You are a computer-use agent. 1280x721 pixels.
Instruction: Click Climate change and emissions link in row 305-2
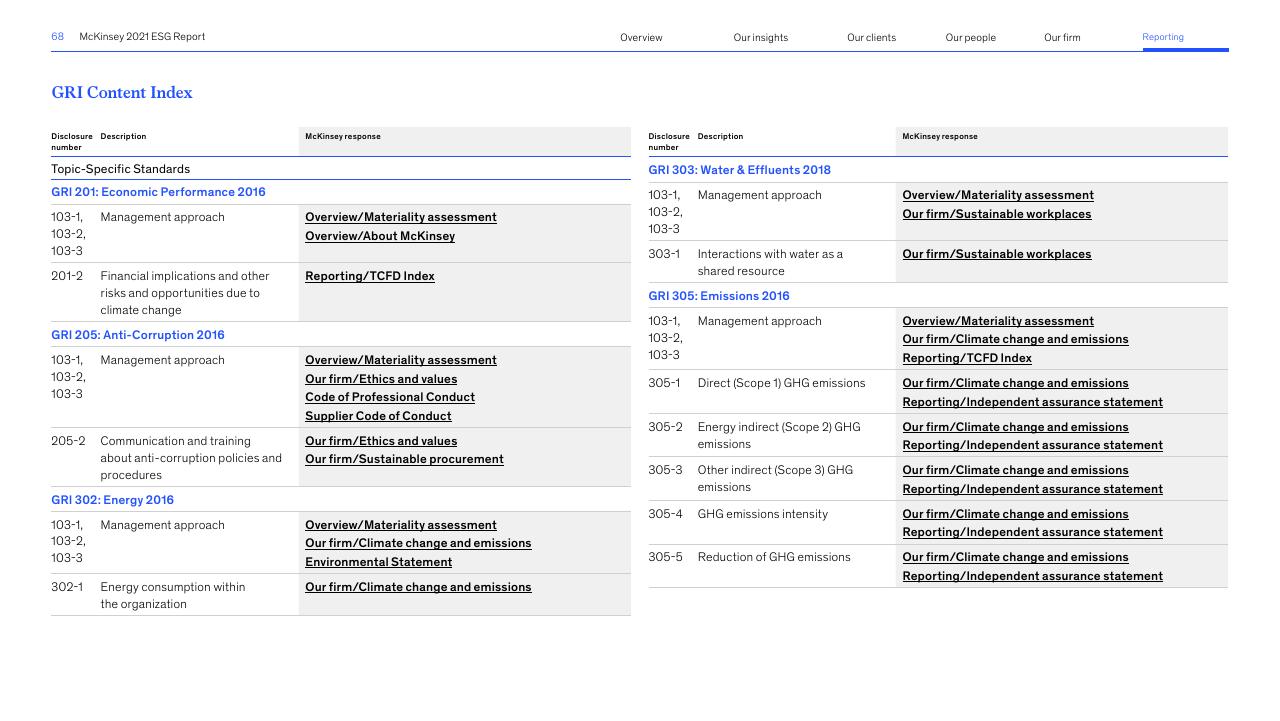tap(1015, 427)
